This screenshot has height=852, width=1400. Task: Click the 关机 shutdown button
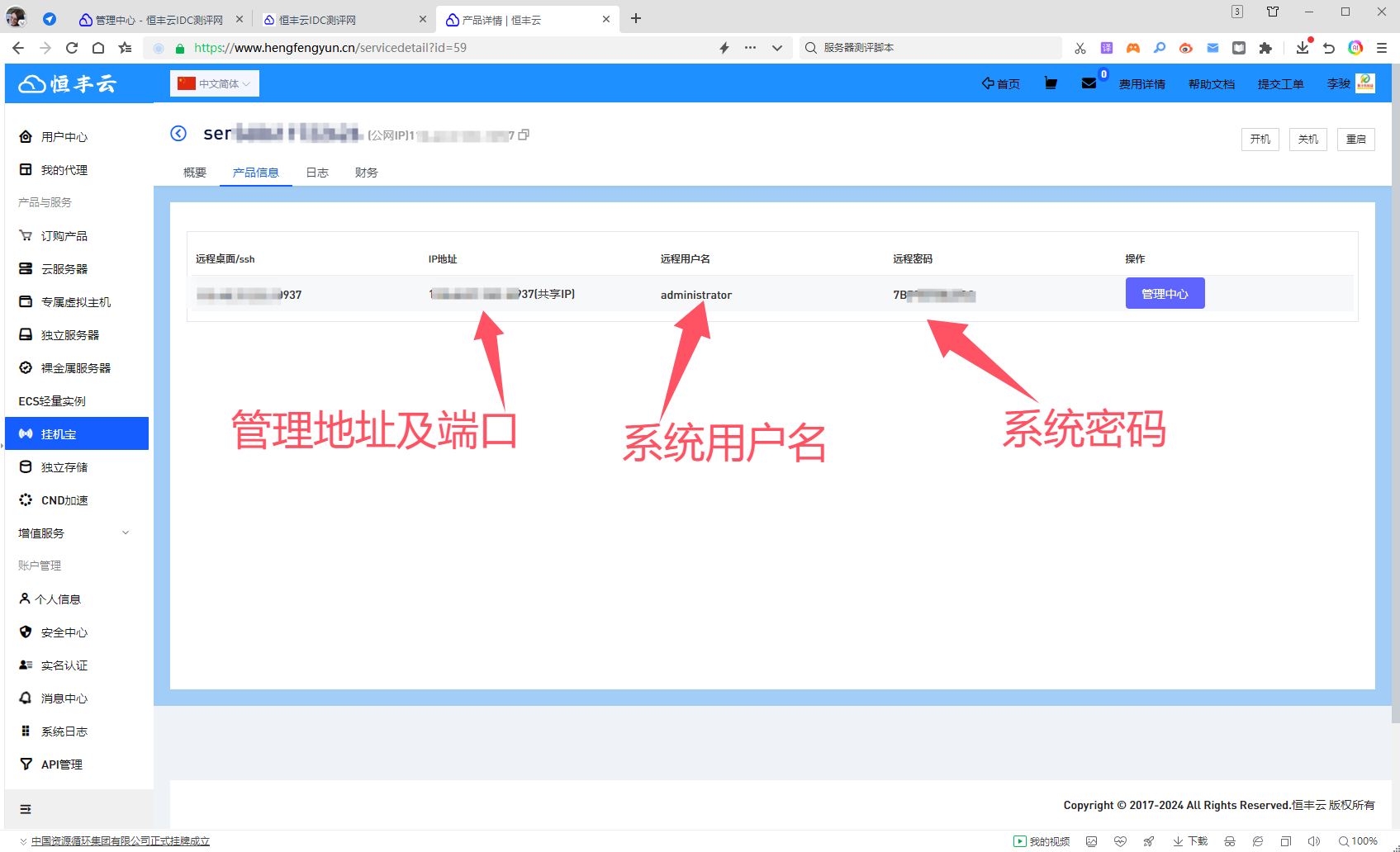1308,140
